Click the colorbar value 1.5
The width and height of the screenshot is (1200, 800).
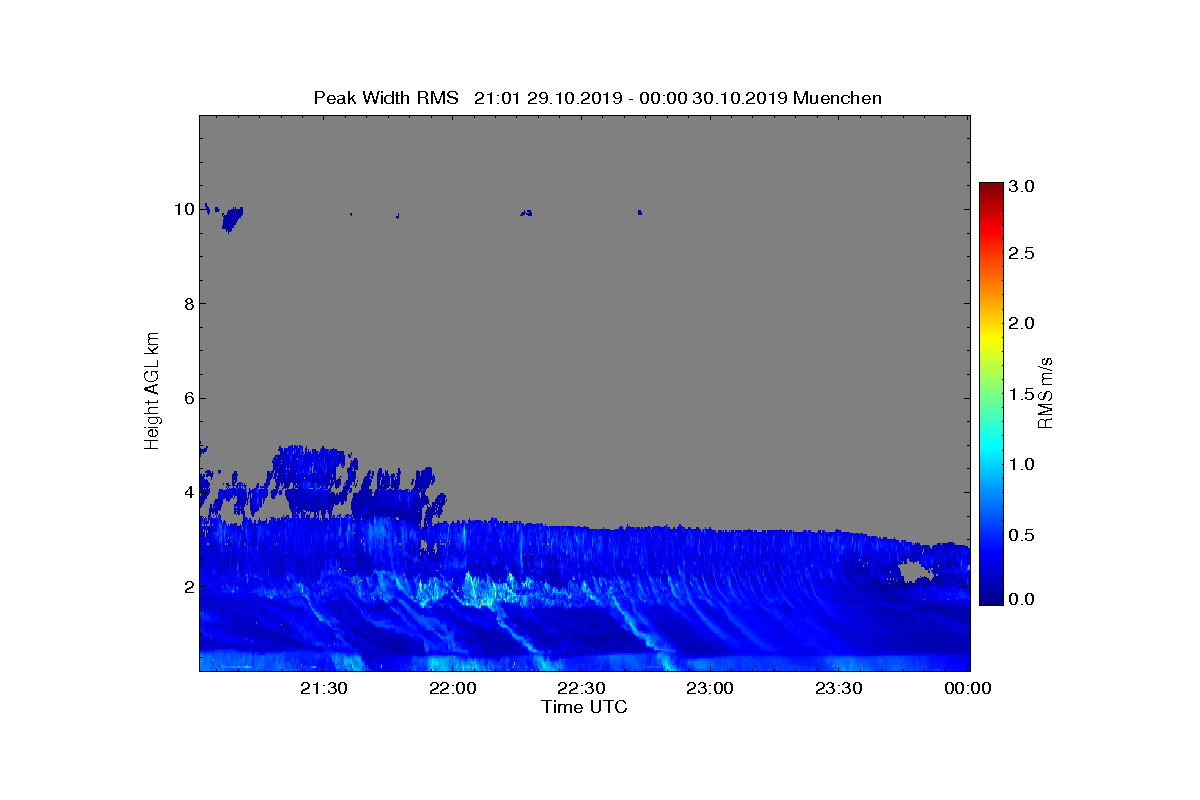[1021, 394]
